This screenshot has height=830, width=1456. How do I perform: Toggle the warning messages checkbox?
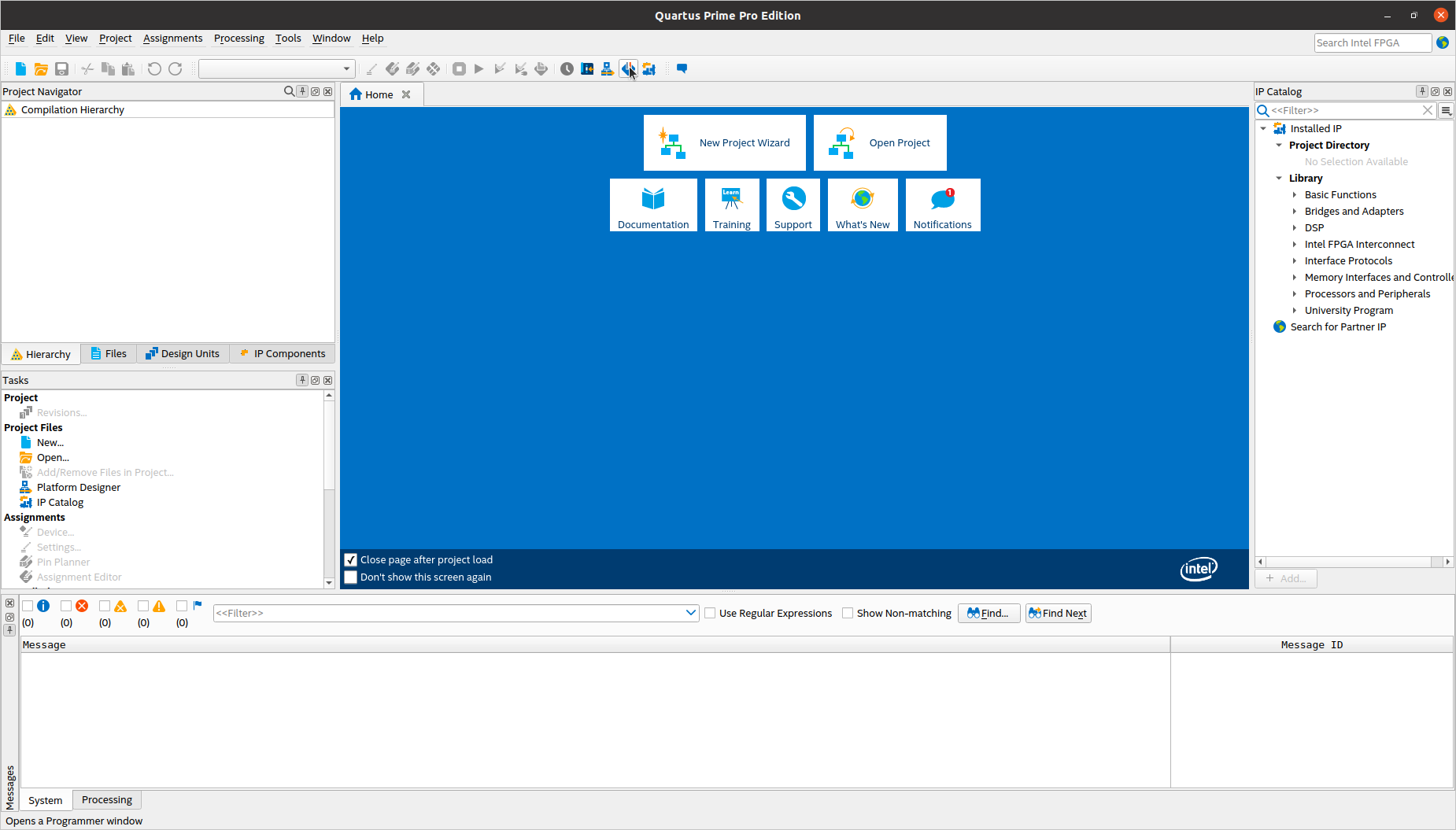tap(143, 606)
